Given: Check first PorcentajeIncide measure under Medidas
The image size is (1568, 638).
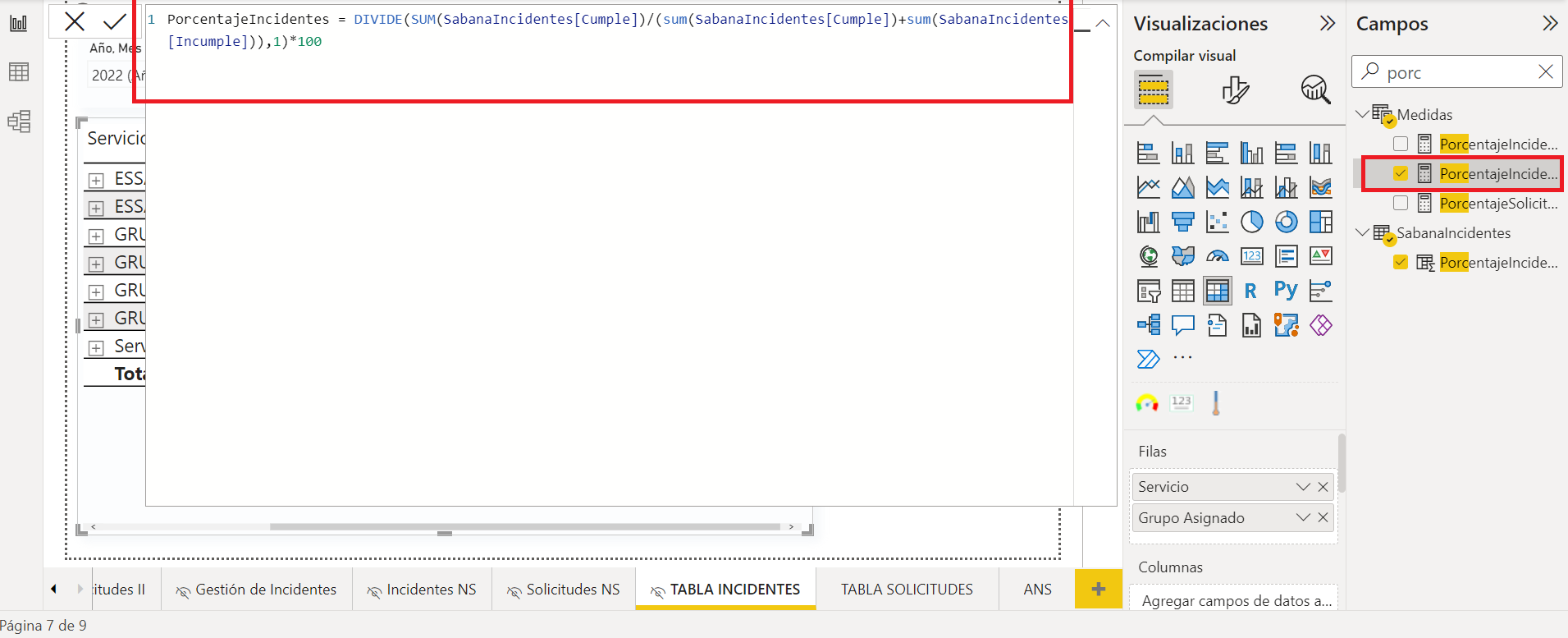Looking at the screenshot, I should point(1401,144).
